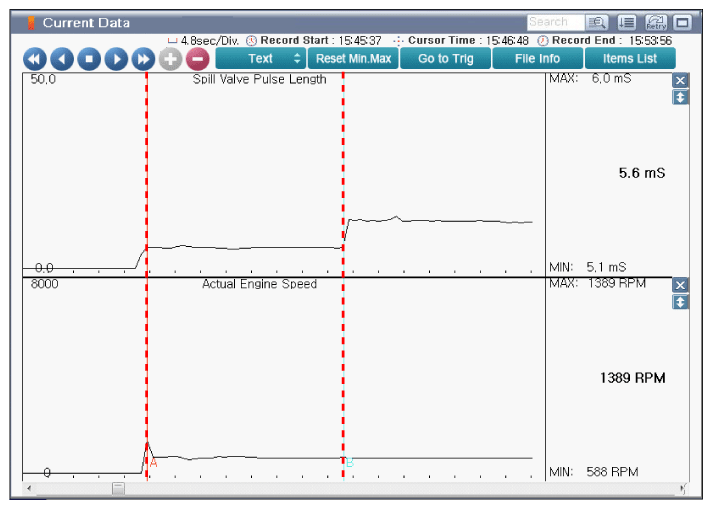
Task: Remove the Spill Valve Pulse Length graph
Action: click(x=680, y=81)
